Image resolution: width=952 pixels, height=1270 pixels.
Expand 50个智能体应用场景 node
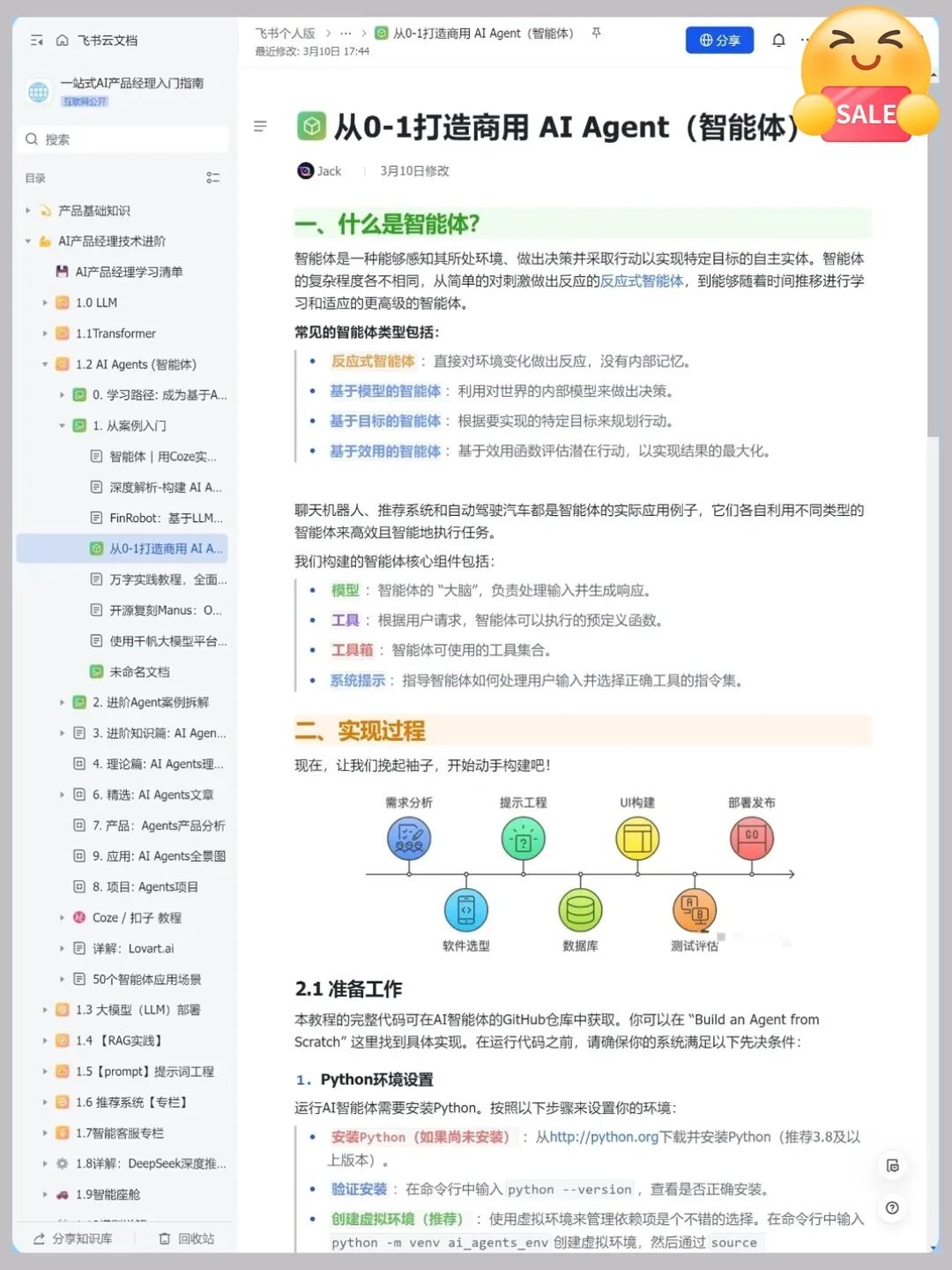(x=63, y=980)
